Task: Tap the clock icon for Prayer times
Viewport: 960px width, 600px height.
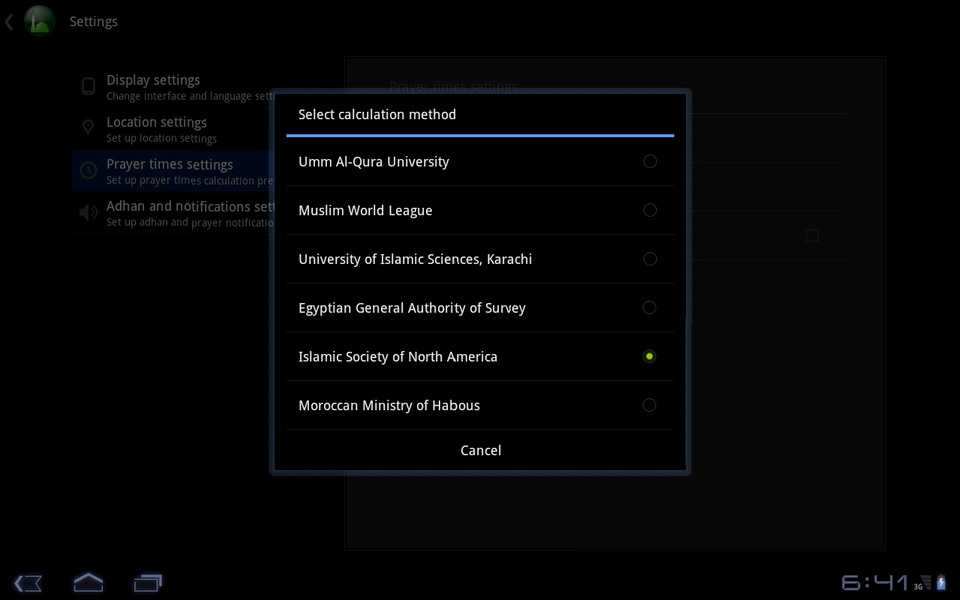Action: coord(88,170)
